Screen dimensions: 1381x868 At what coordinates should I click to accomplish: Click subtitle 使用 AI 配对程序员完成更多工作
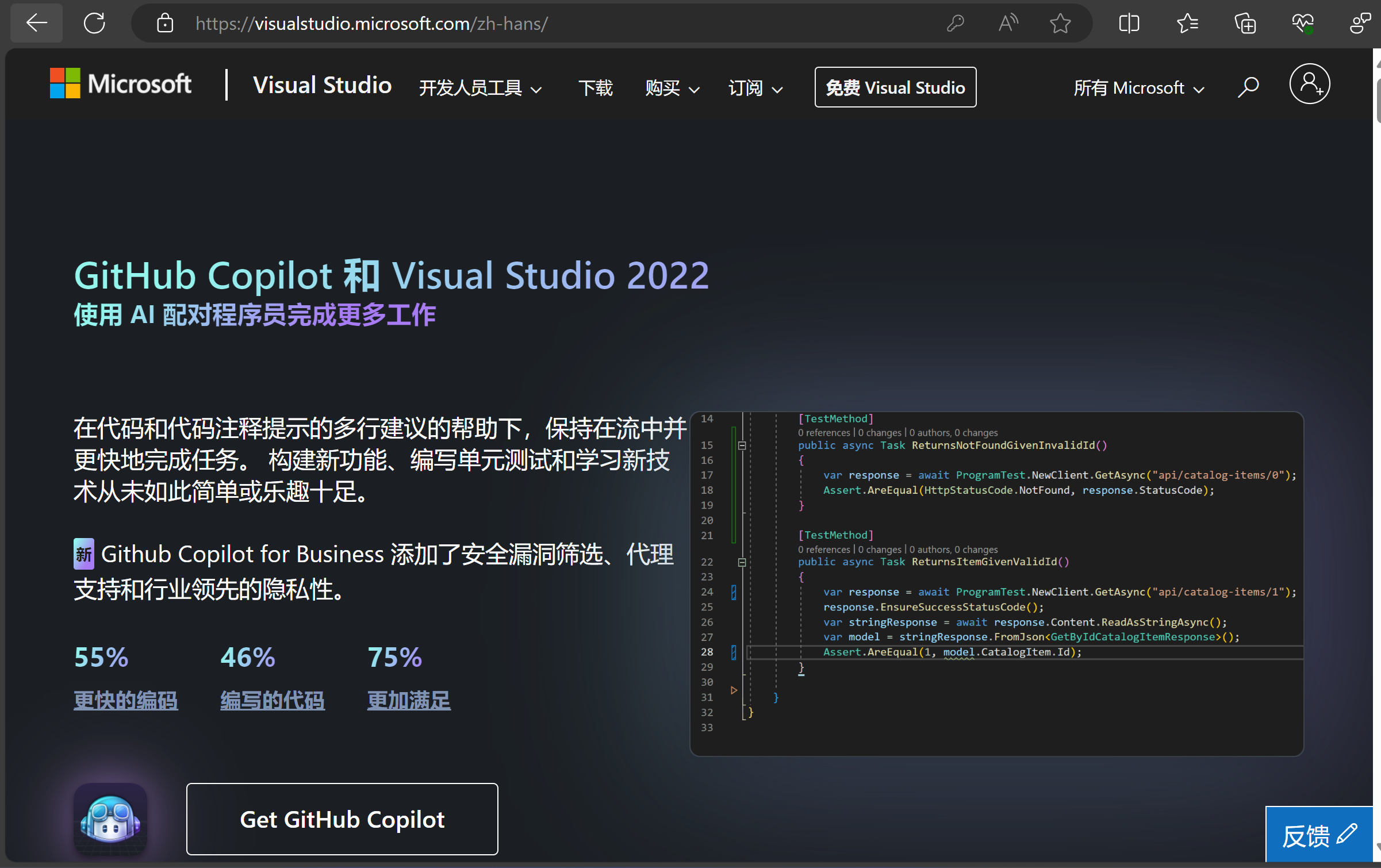click(255, 315)
